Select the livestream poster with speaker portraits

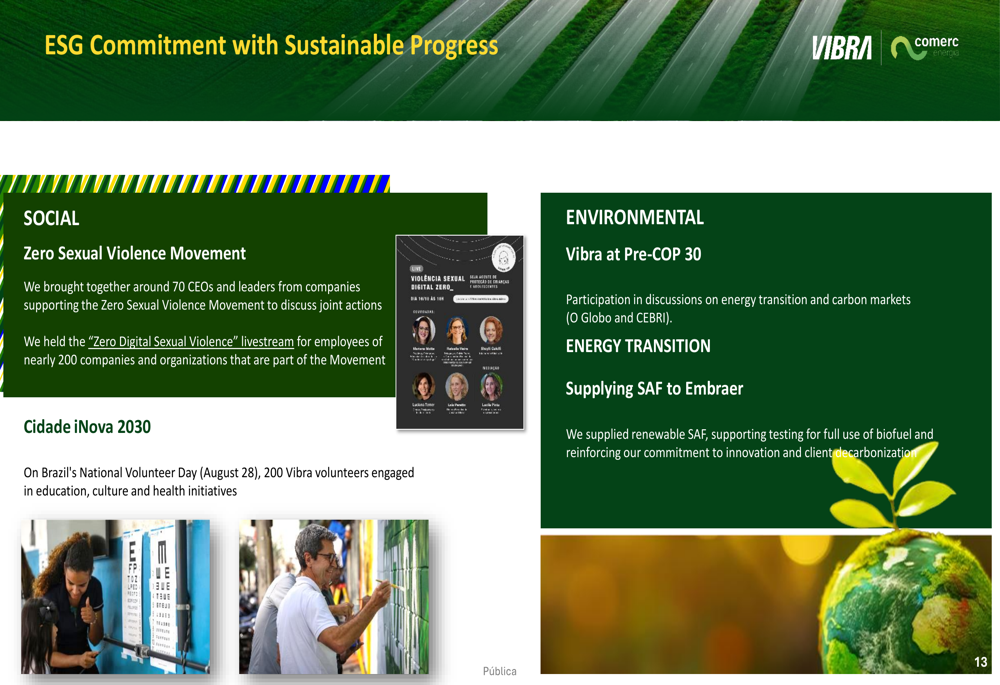point(460,332)
